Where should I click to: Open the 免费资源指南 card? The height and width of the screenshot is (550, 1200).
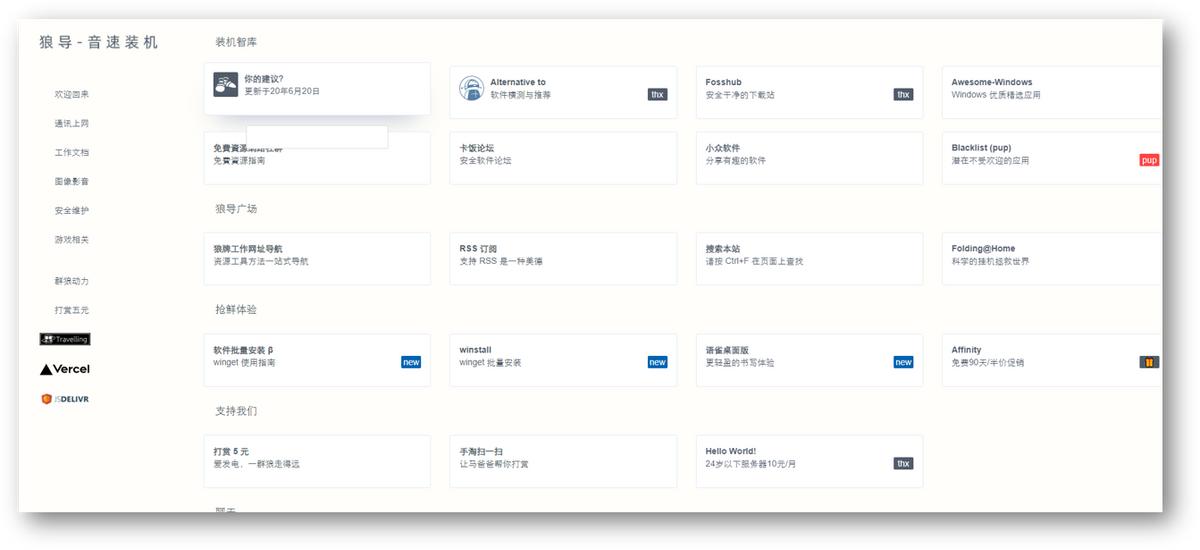[x=317, y=158]
